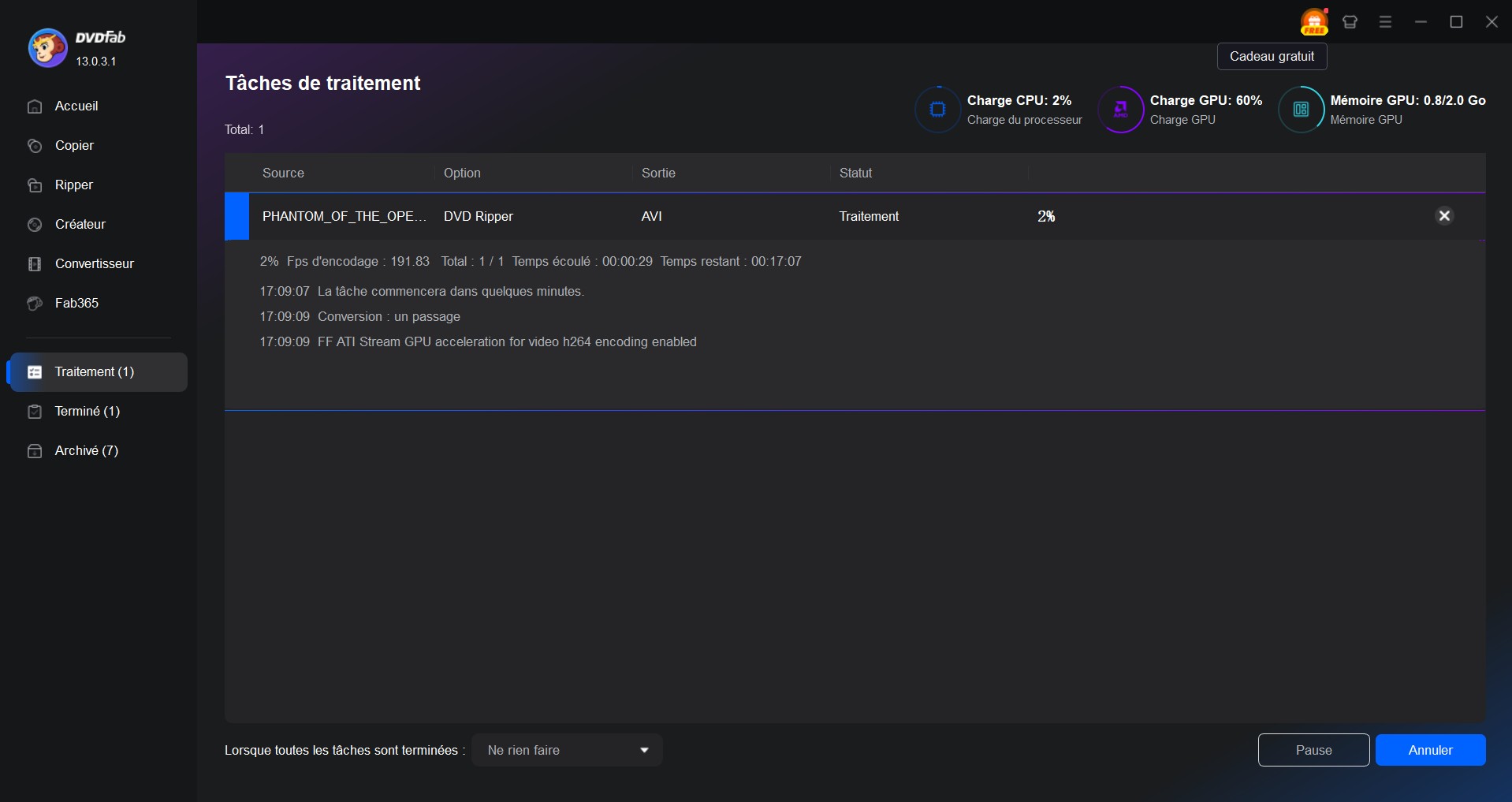The height and width of the screenshot is (802, 1512).
Task: Click the GPU memory indicator icon
Action: (1301, 110)
